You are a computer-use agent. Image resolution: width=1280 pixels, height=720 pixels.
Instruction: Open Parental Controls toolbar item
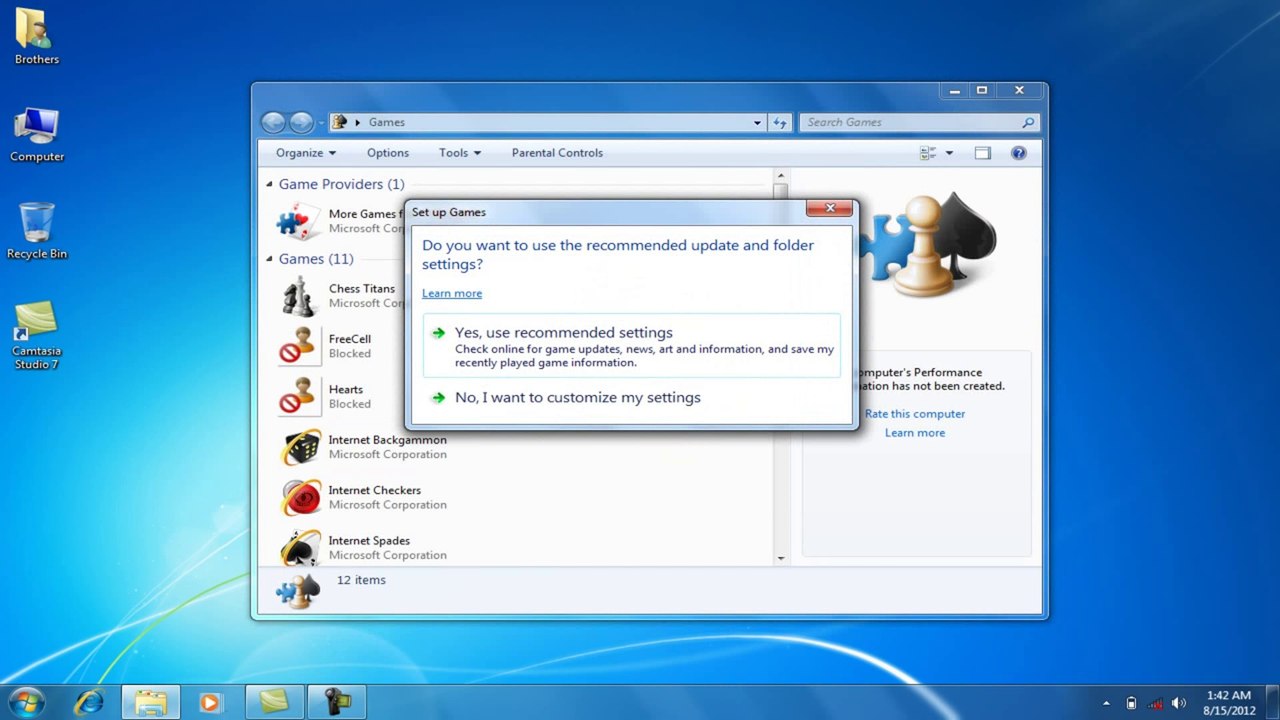[557, 153]
